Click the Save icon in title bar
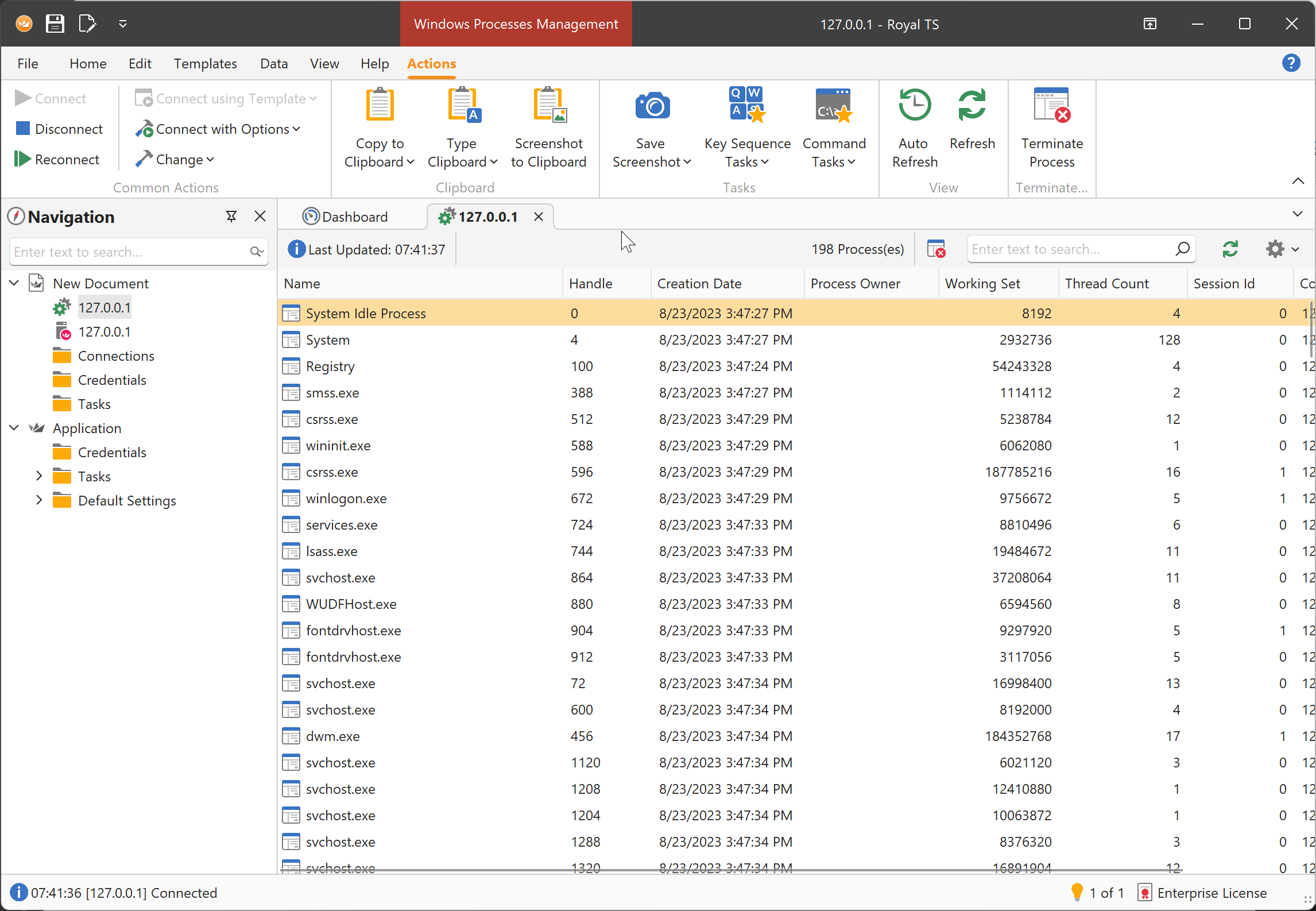This screenshot has width=1316, height=911. [55, 24]
